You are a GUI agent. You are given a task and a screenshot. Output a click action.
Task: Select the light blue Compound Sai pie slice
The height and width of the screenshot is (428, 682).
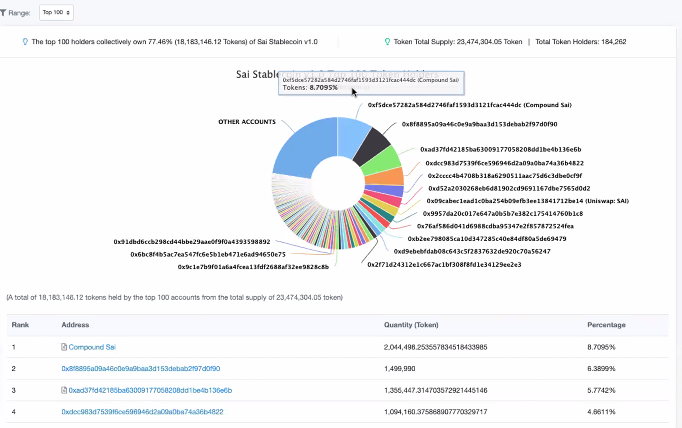[x=352, y=135]
